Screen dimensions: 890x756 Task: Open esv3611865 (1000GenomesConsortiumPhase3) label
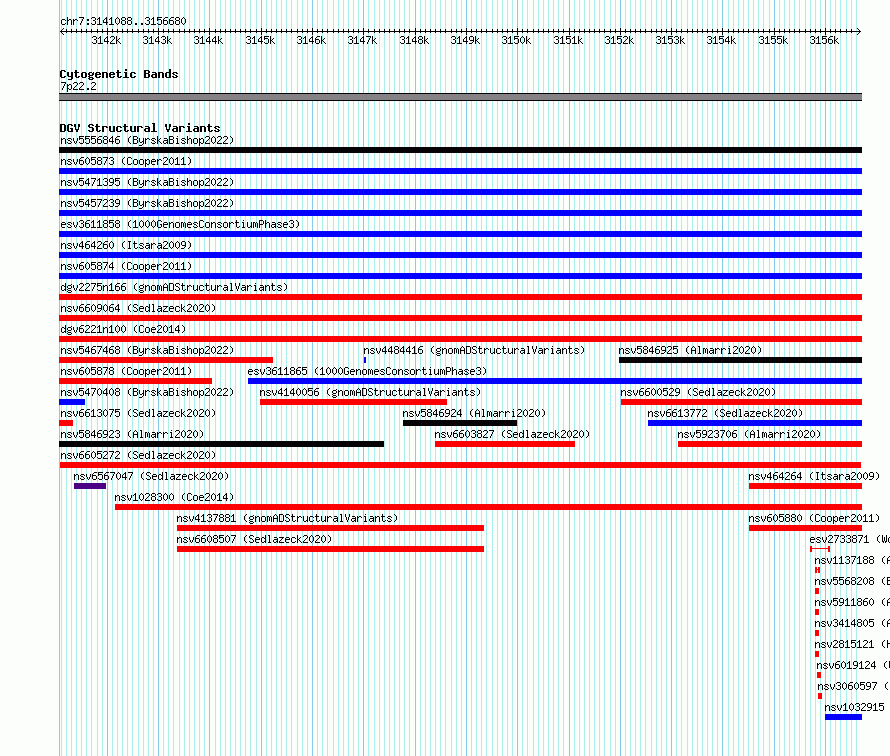[x=367, y=371]
